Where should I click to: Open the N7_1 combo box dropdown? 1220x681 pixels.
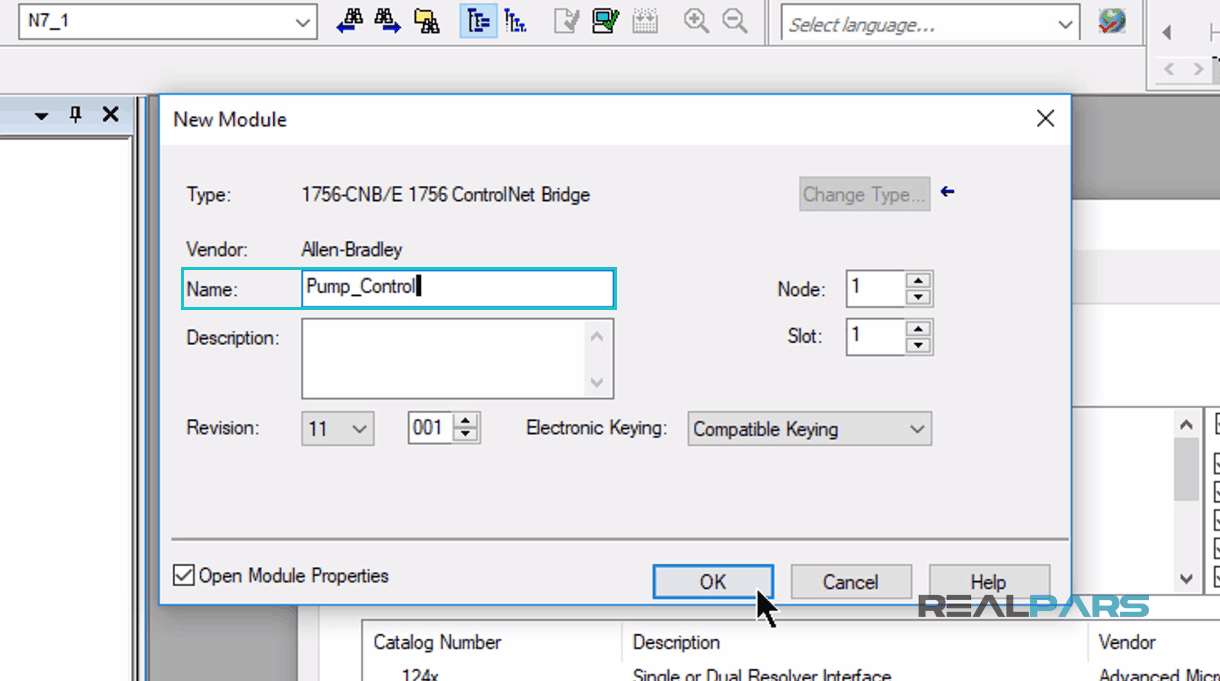pos(304,22)
